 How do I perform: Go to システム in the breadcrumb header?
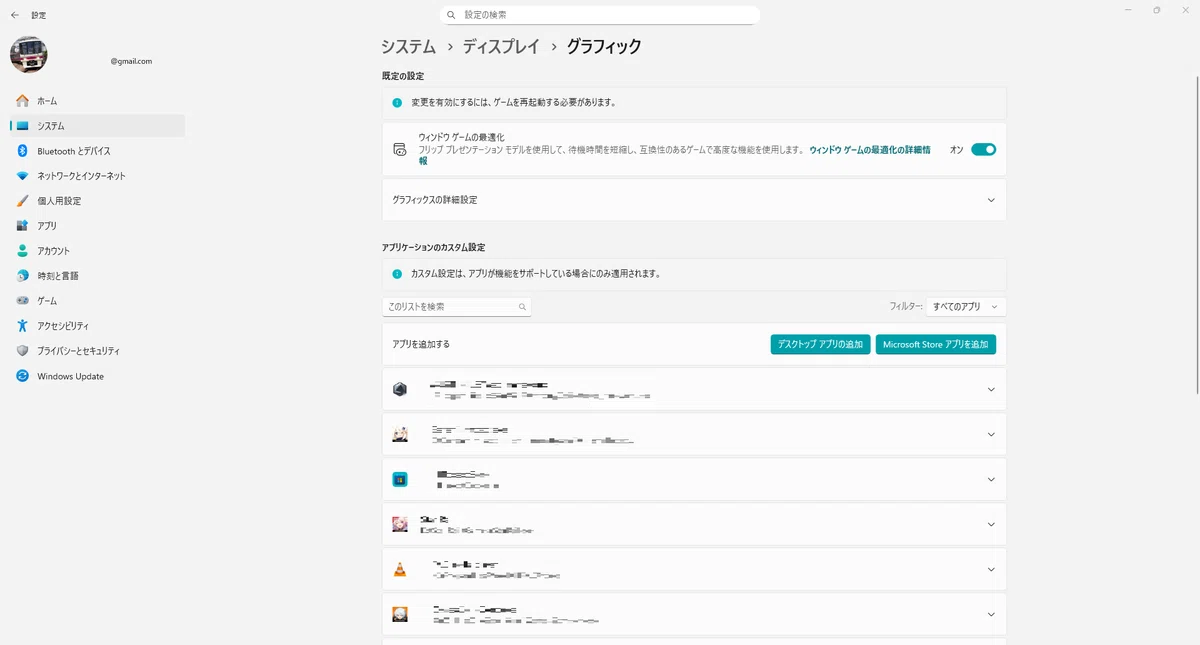(408, 46)
